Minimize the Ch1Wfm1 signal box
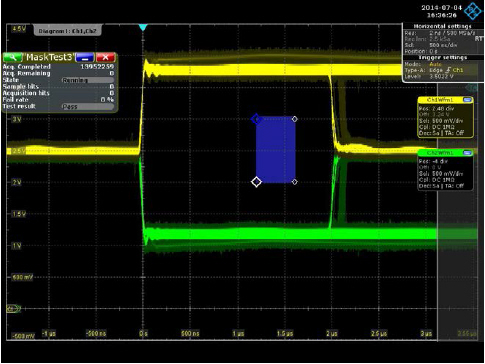 click(467, 100)
